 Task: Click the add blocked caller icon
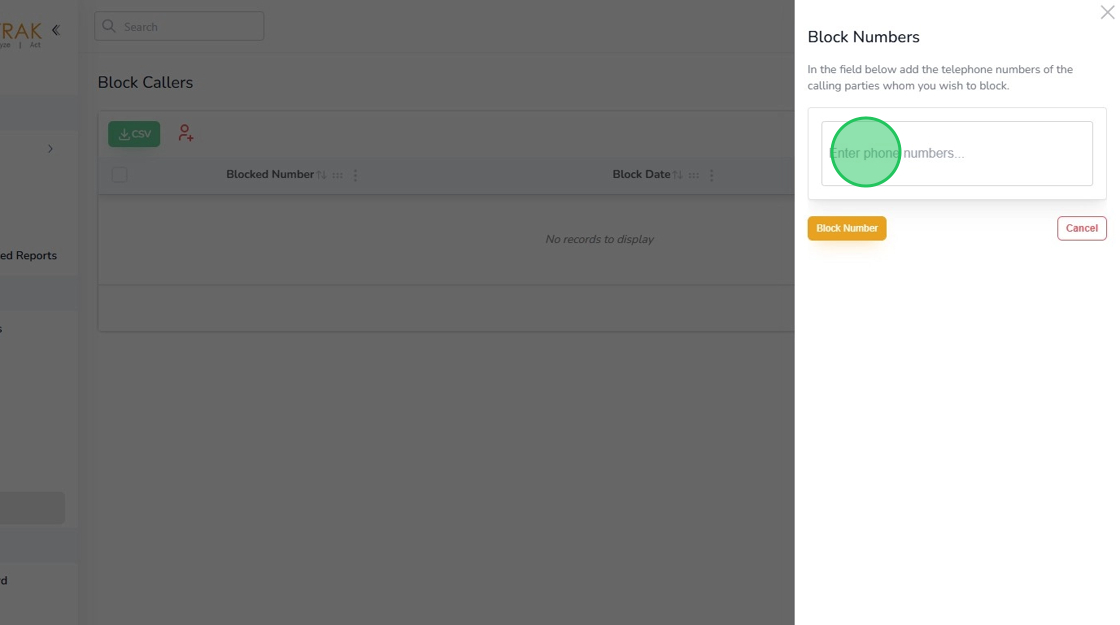click(x=185, y=133)
